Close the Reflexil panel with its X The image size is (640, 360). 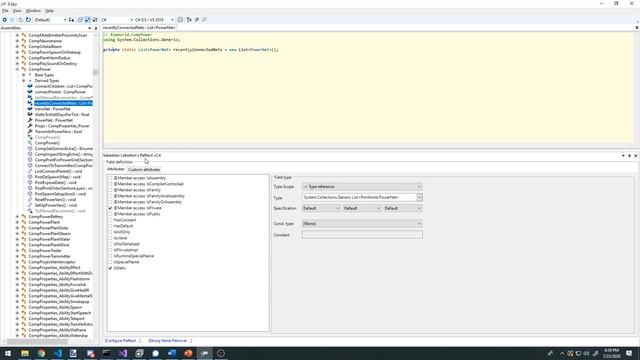pos(636,156)
